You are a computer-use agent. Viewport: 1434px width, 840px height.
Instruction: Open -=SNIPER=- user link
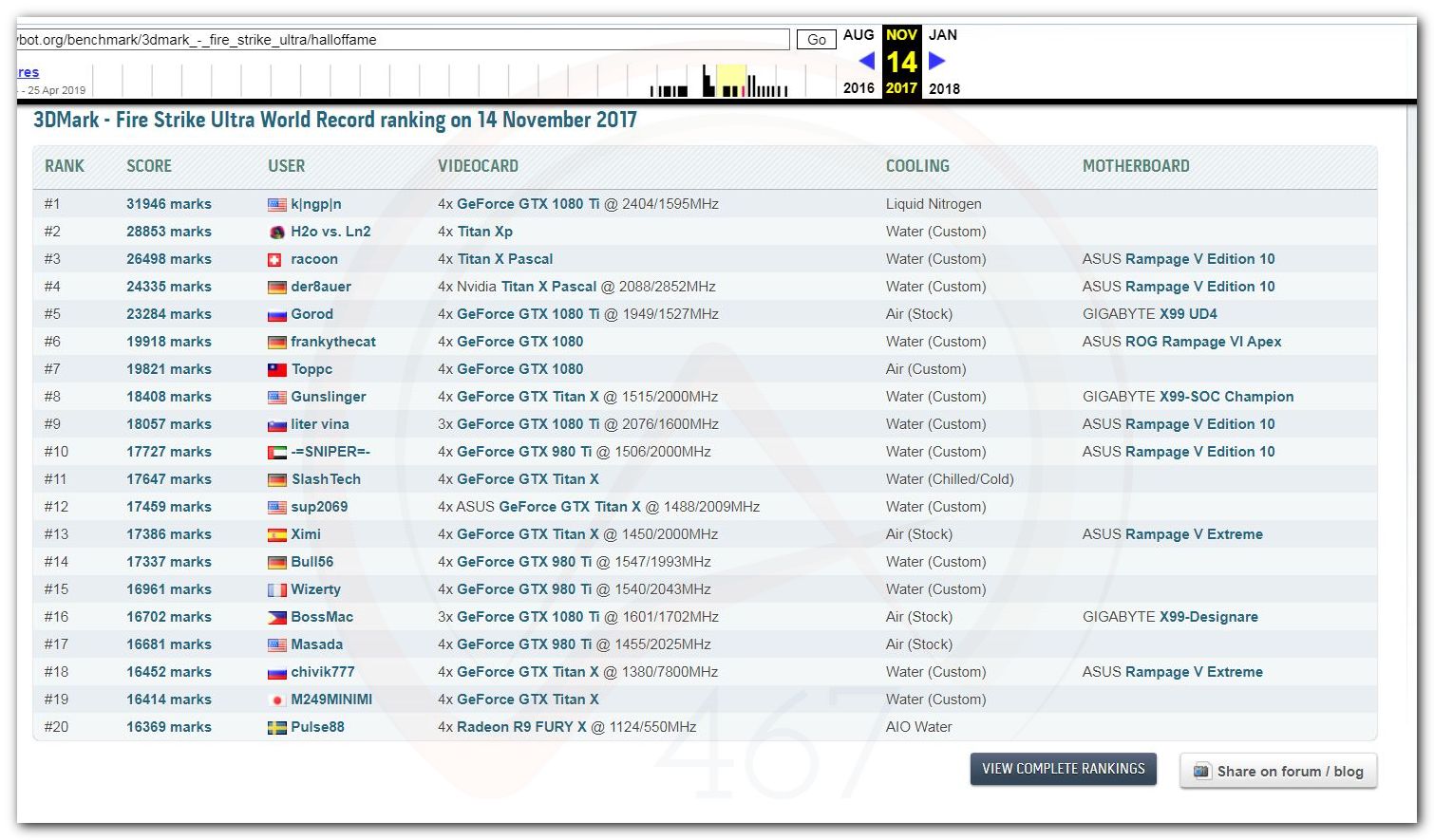330,452
